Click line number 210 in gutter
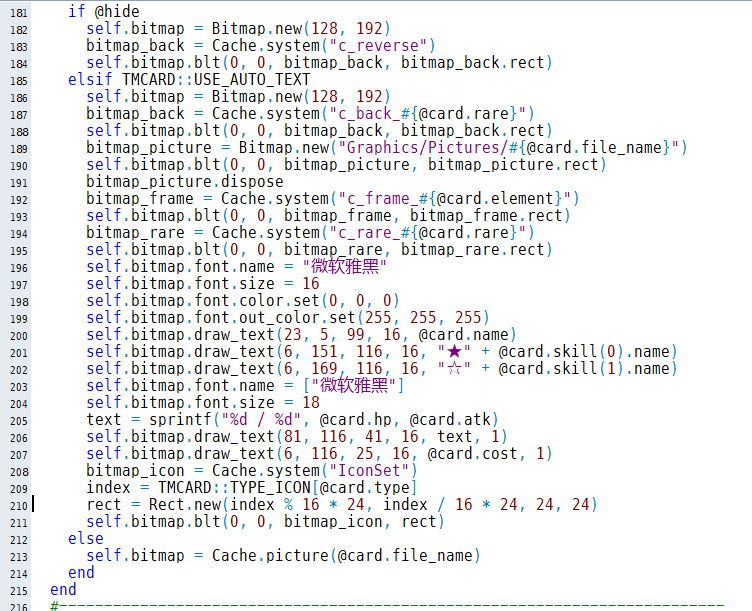 (19, 506)
